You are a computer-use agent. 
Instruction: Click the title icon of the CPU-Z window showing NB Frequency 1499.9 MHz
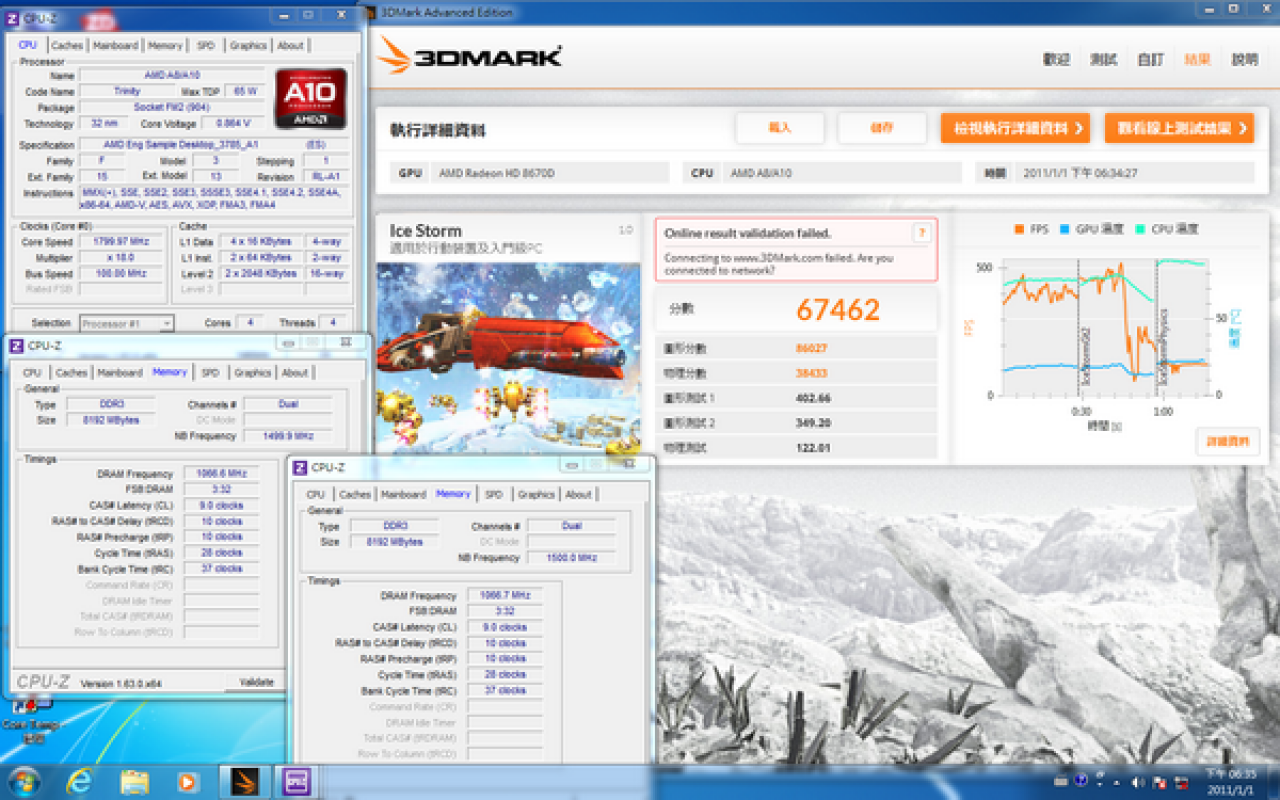16,345
